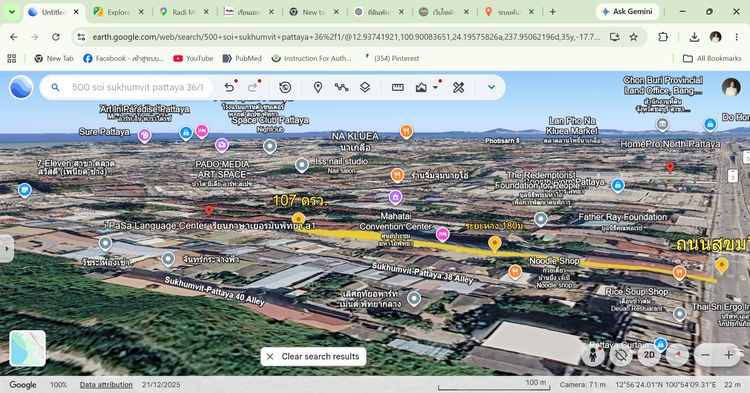Click Lan Pho Na Kluea Market label
Viewport: 750px width, 393px height.
(x=573, y=126)
